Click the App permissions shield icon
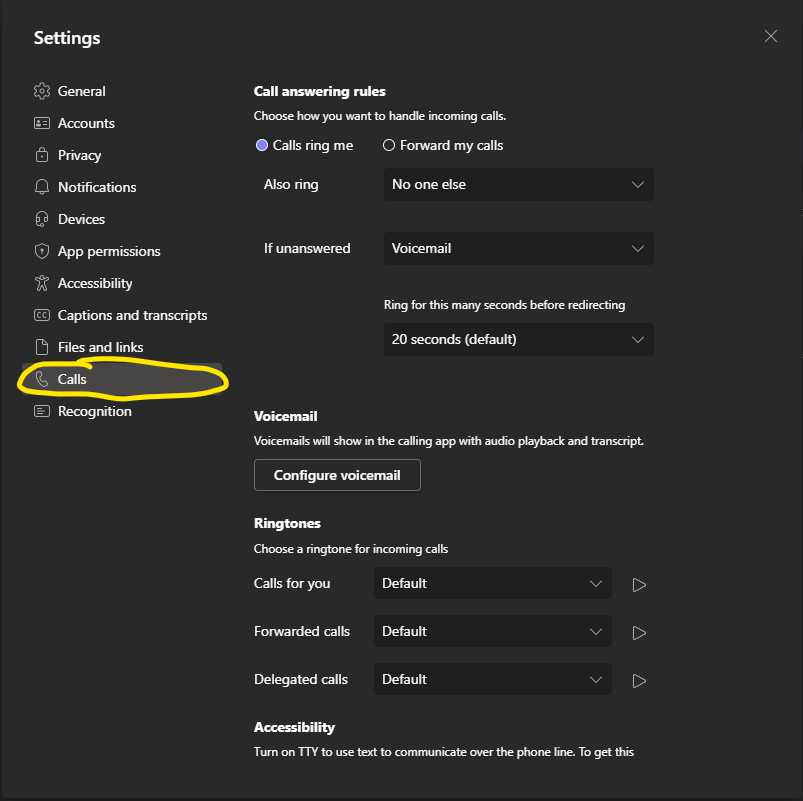The width and height of the screenshot is (803, 801). (x=41, y=251)
